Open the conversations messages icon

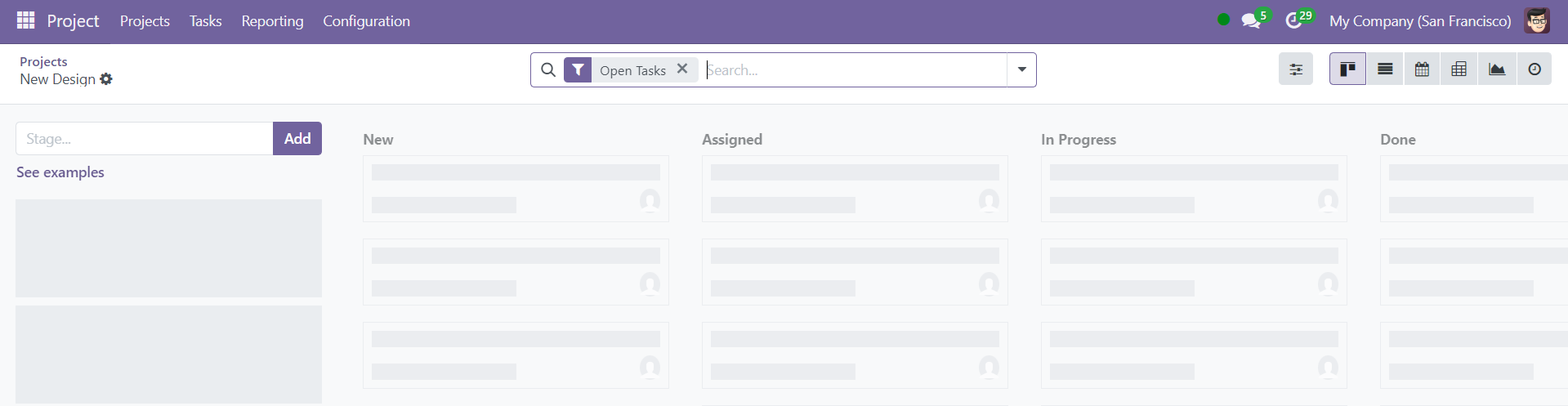point(1252,20)
